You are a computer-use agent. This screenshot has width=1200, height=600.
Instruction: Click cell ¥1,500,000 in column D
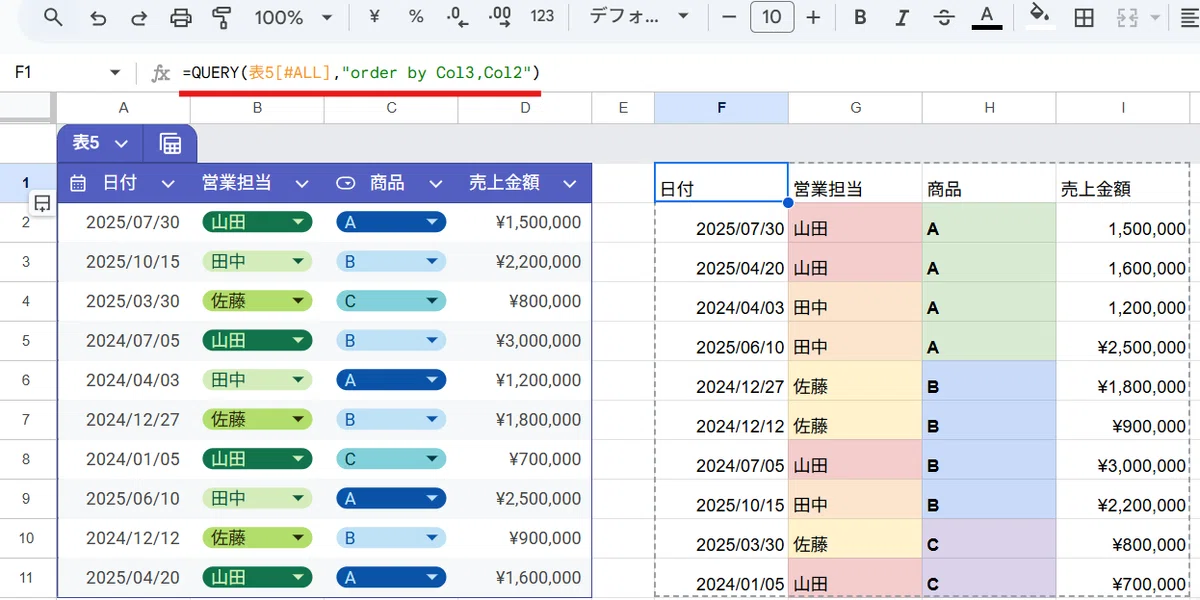tap(525, 222)
